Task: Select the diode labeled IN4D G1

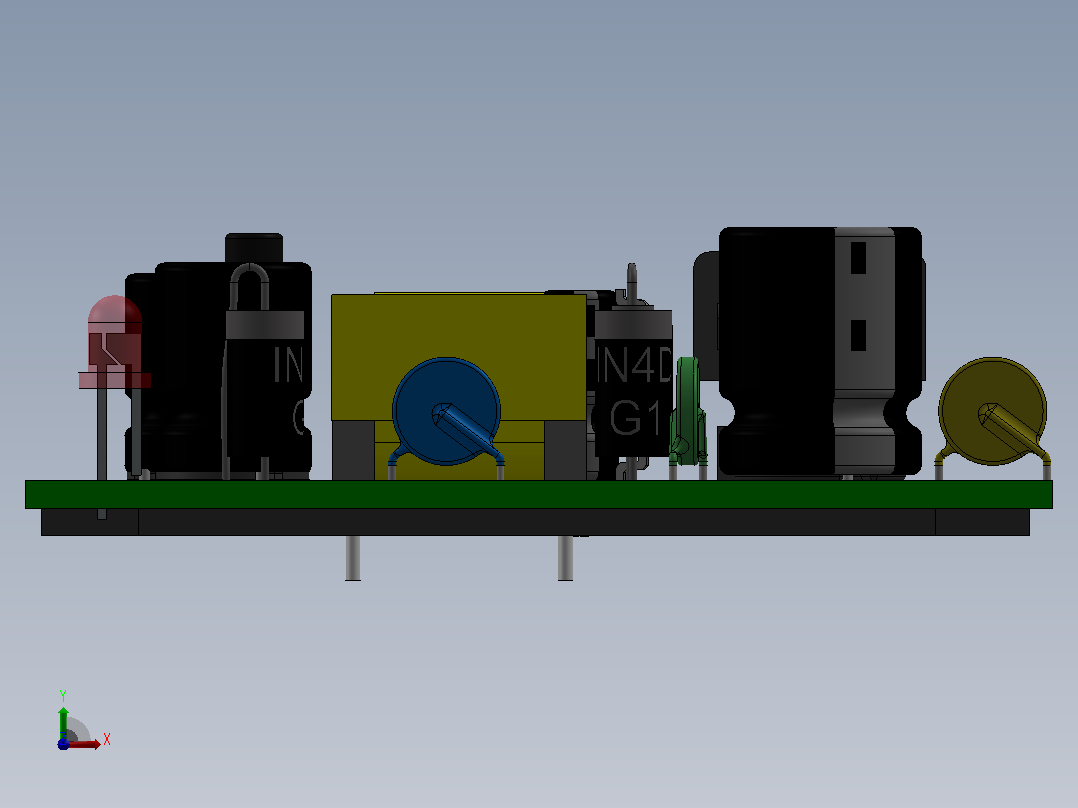Action: tap(633, 382)
